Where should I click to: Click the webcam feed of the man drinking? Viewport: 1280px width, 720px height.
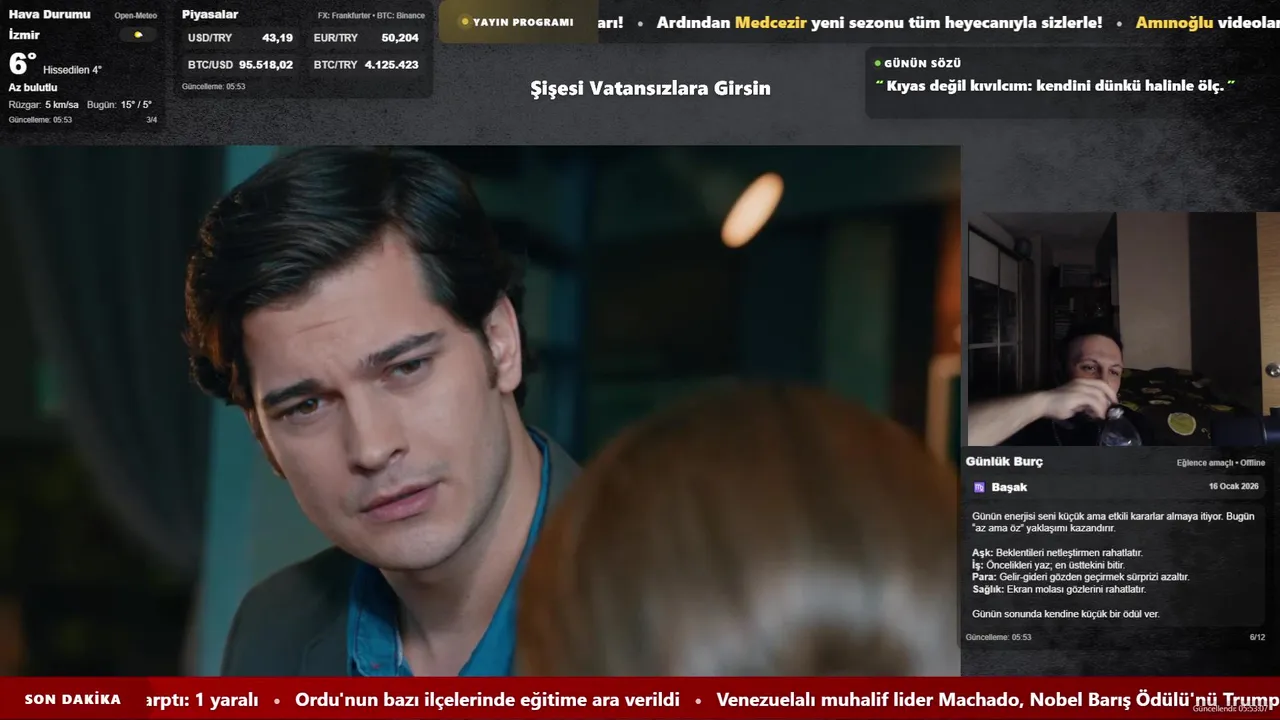[1123, 329]
